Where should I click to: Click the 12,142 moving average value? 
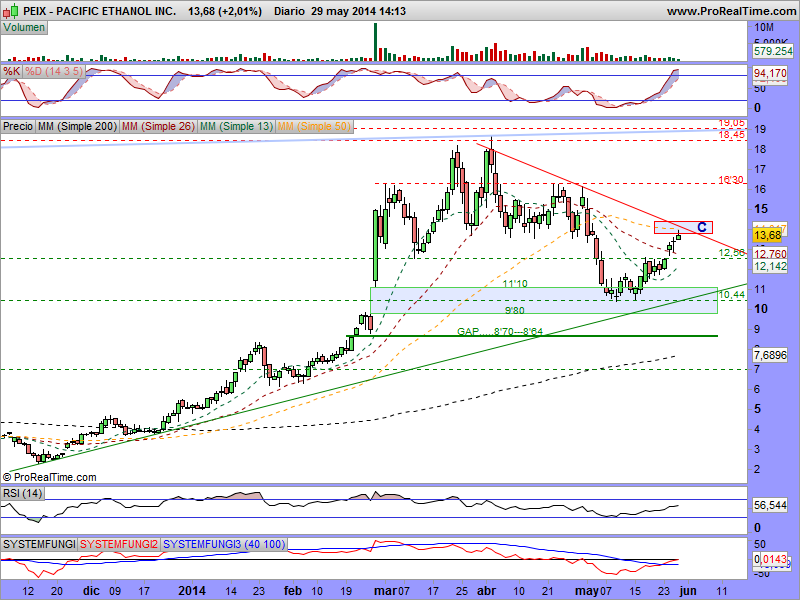click(770, 266)
